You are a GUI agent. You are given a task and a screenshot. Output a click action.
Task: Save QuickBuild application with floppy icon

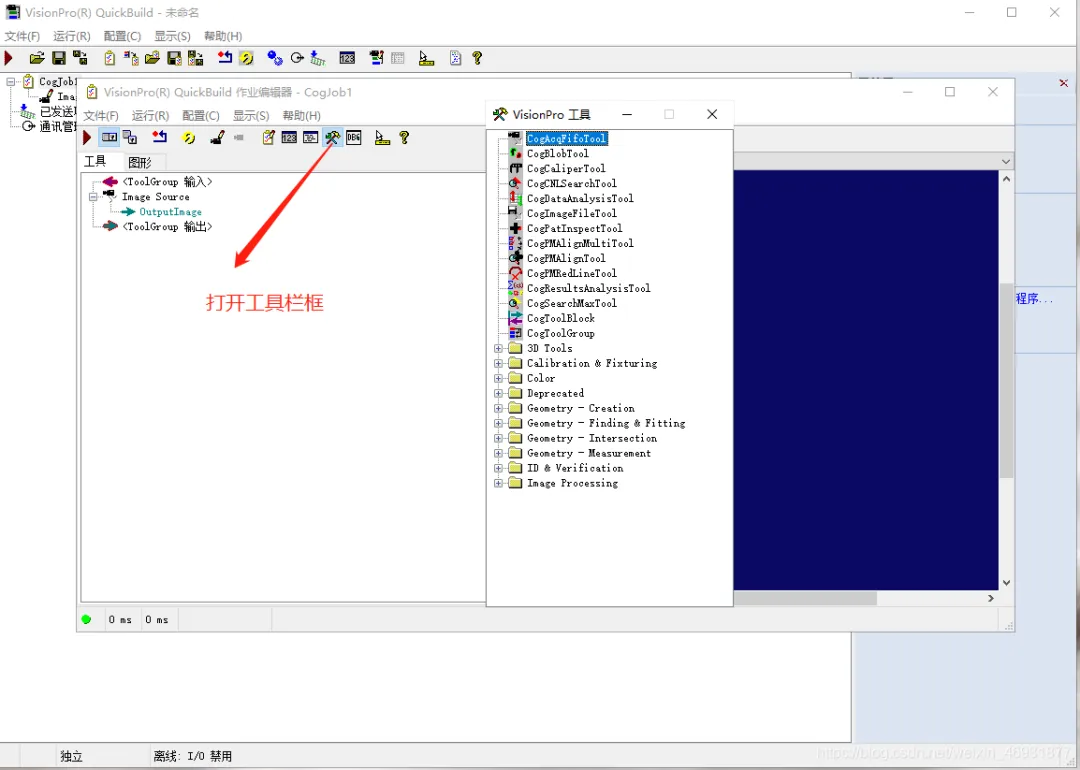tap(59, 59)
